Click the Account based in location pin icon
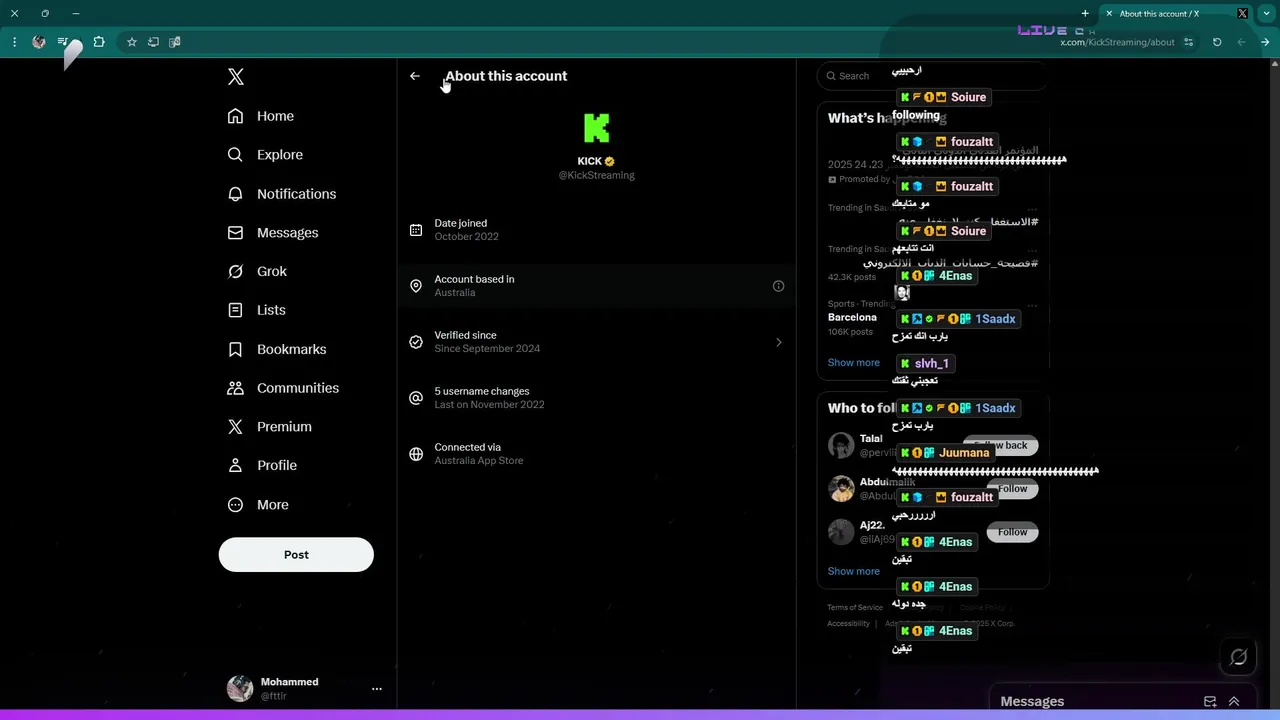This screenshot has width=1280, height=720. pyautogui.click(x=416, y=286)
